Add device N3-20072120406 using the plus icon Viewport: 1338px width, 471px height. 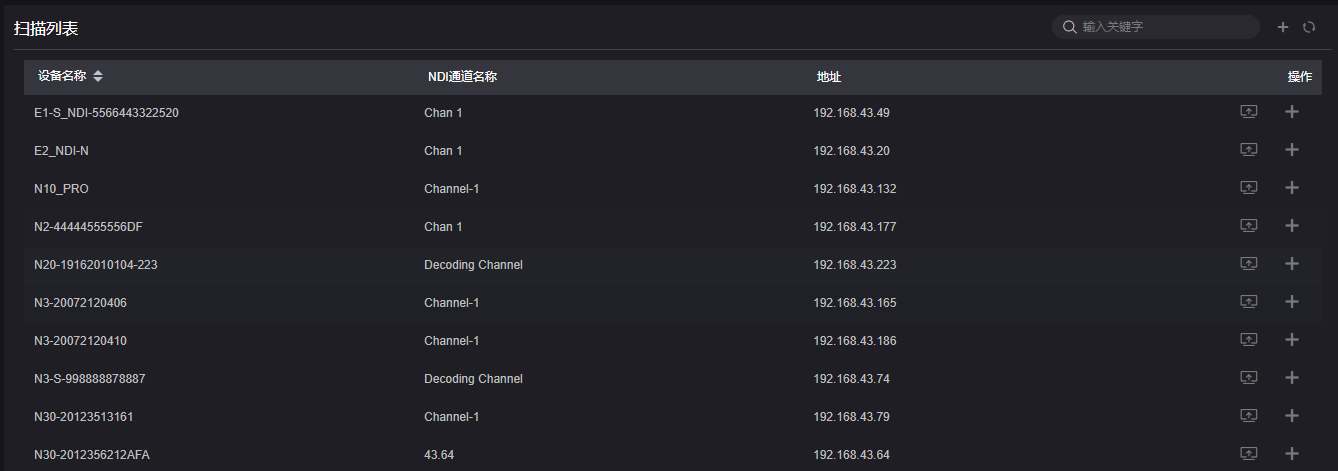click(x=1292, y=302)
